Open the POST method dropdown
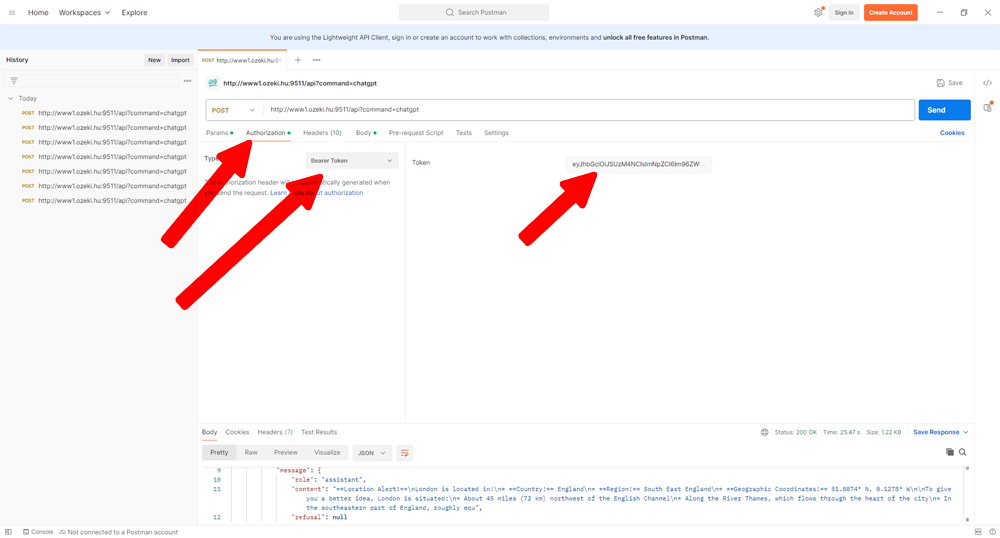Image resolution: width=1000 pixels, height=538 pixels. tap(233, 110)
